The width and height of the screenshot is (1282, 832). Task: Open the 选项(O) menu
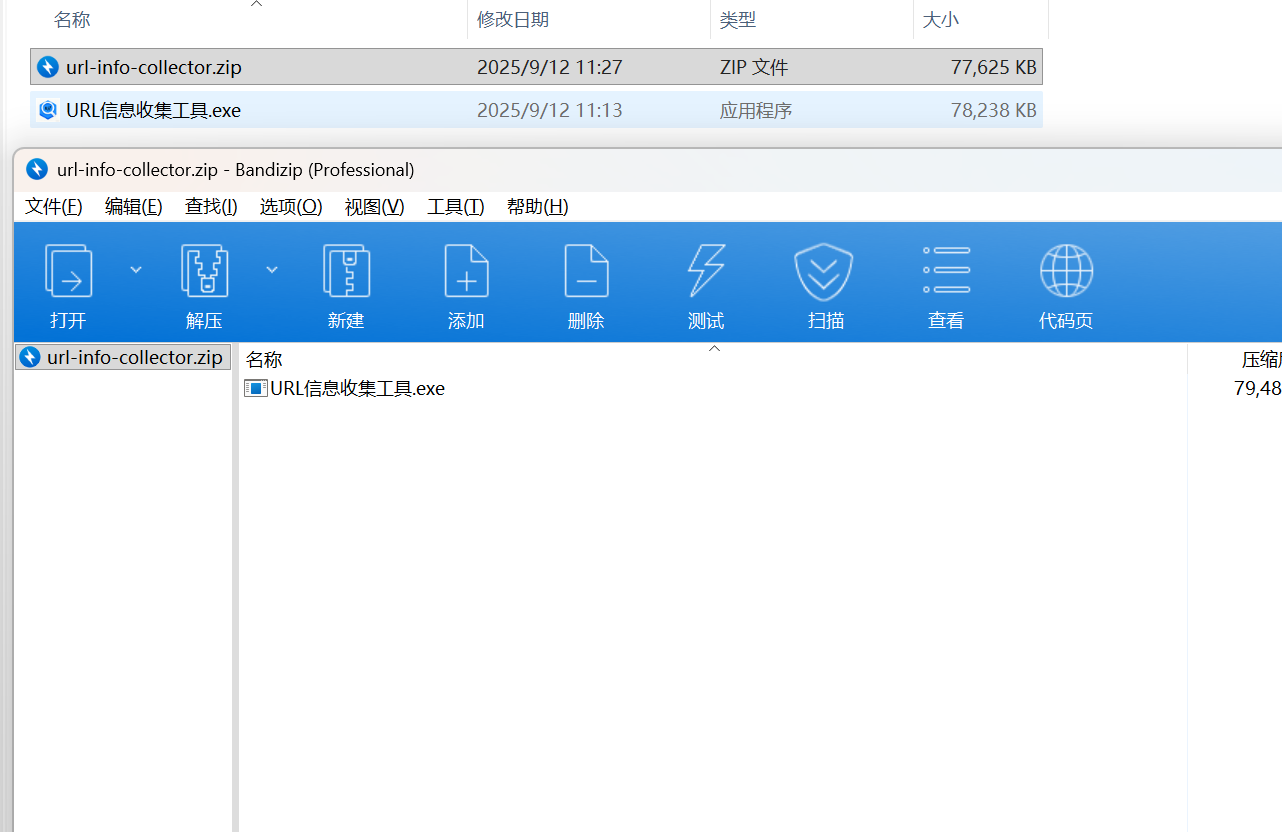pos(291,207)
